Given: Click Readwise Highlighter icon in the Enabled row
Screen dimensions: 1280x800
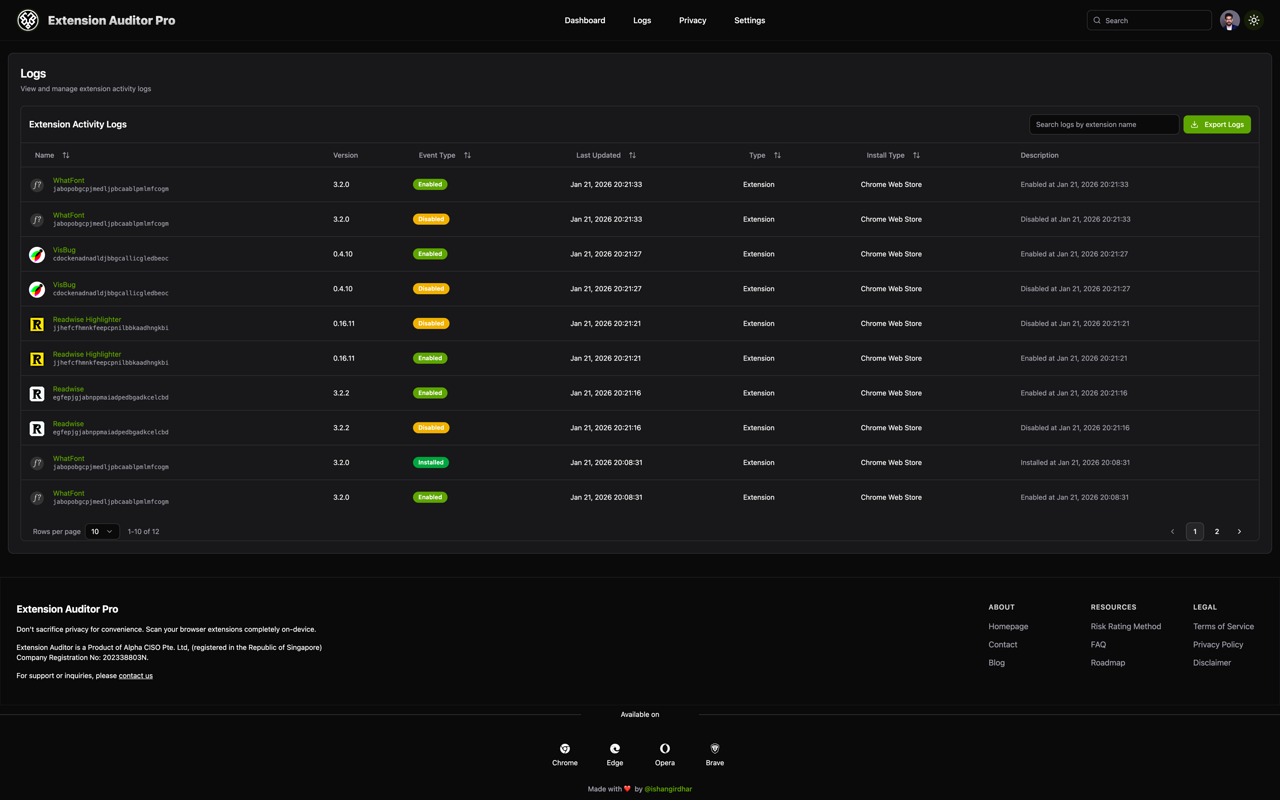Looking at the screenshot, I should point(37,358).
